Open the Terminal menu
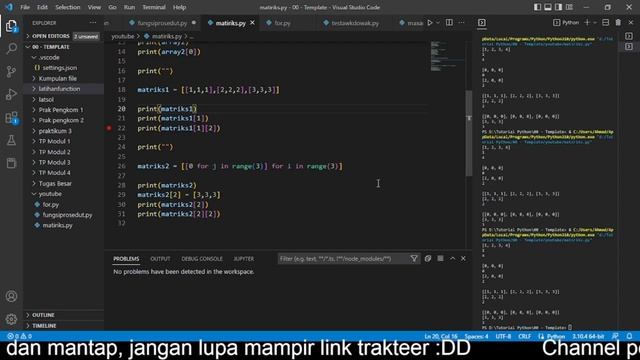640x360 pixels. 154,7
